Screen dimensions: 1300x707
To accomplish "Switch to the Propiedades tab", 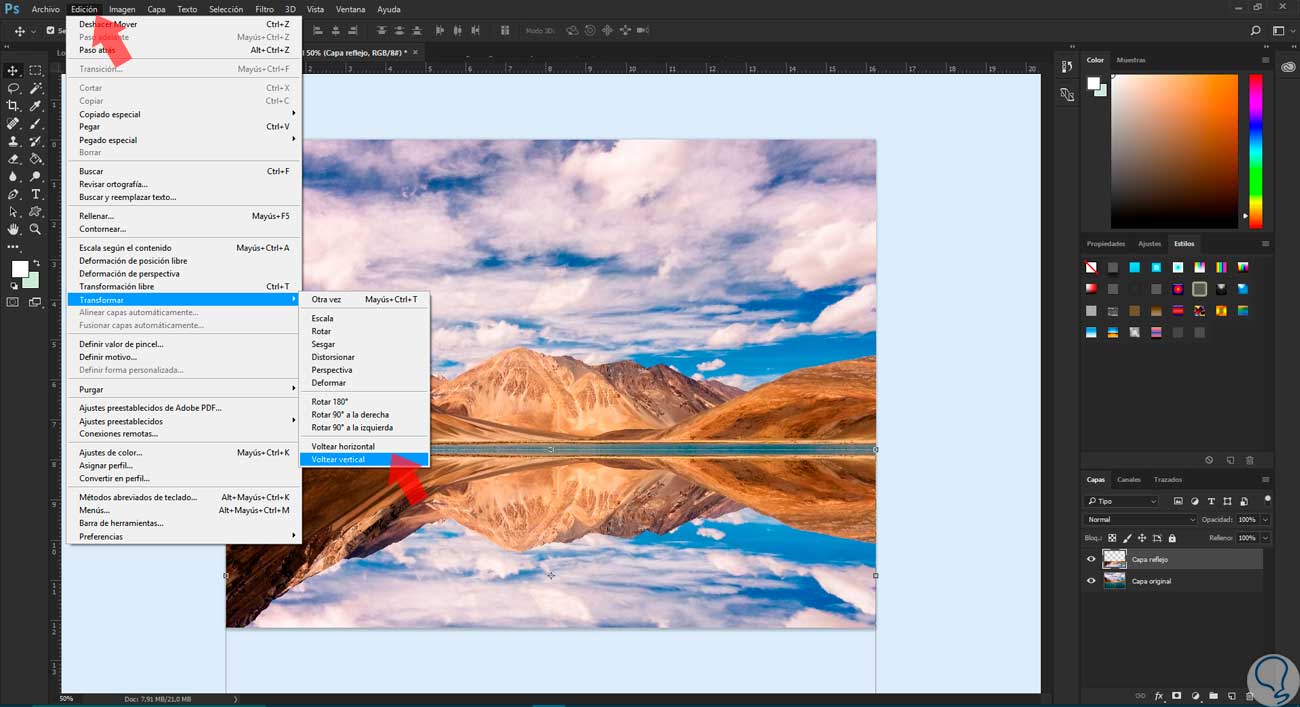I will (x=1106, y=244).
